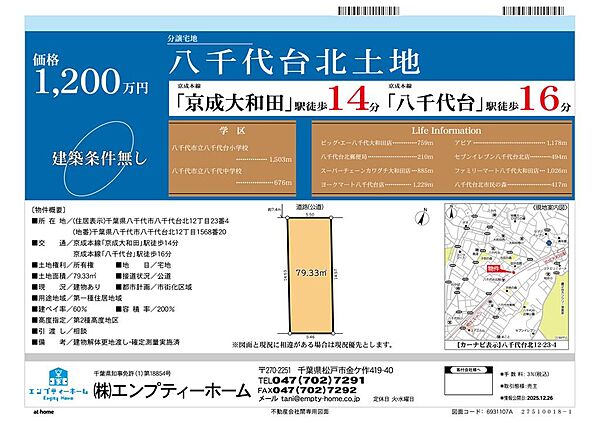This screenshot has height=423, width=600.
Task: Click the 道路(公道) label above the plot
Action: point(310,207)
